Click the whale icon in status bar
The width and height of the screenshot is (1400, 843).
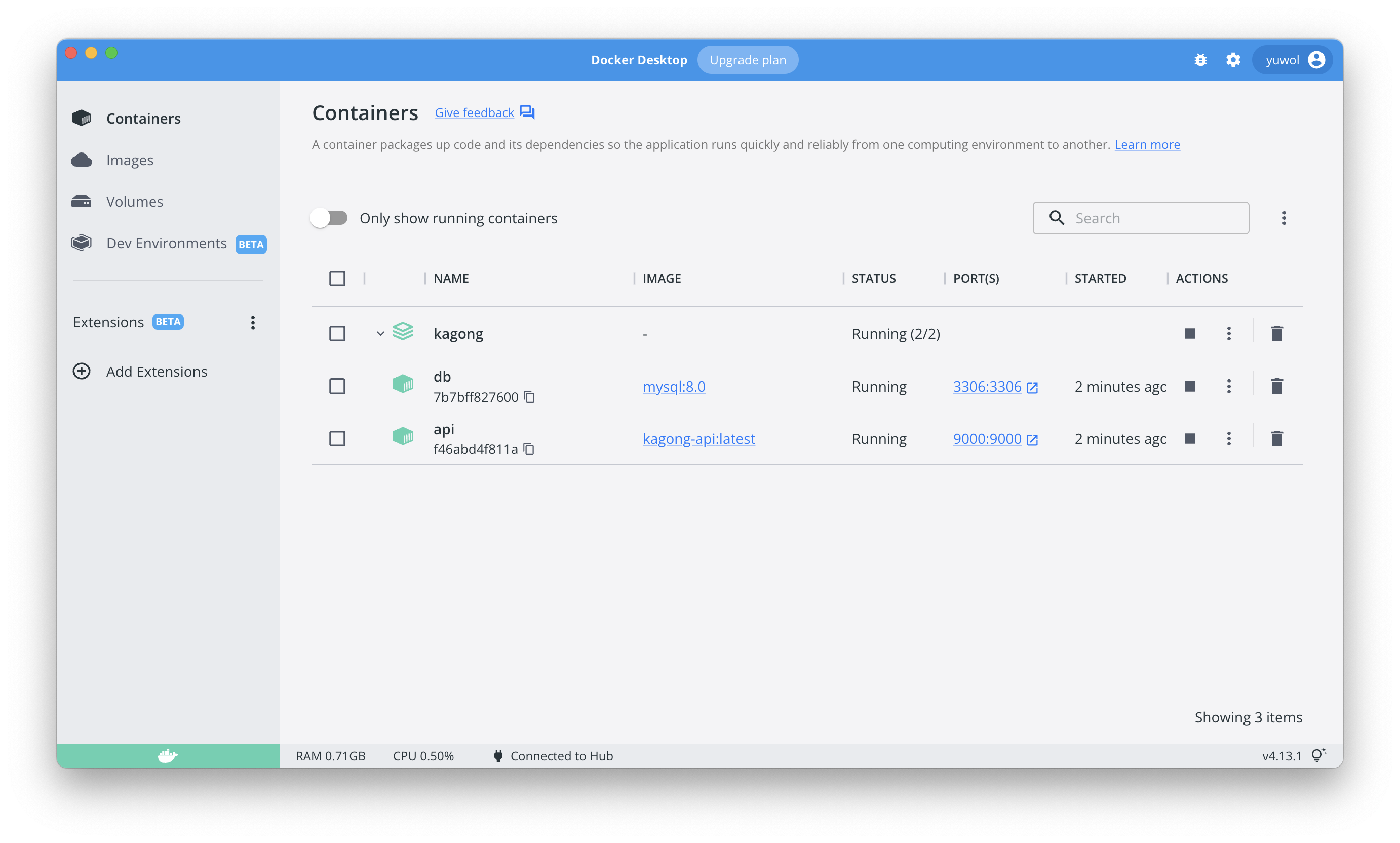(168, 755)
